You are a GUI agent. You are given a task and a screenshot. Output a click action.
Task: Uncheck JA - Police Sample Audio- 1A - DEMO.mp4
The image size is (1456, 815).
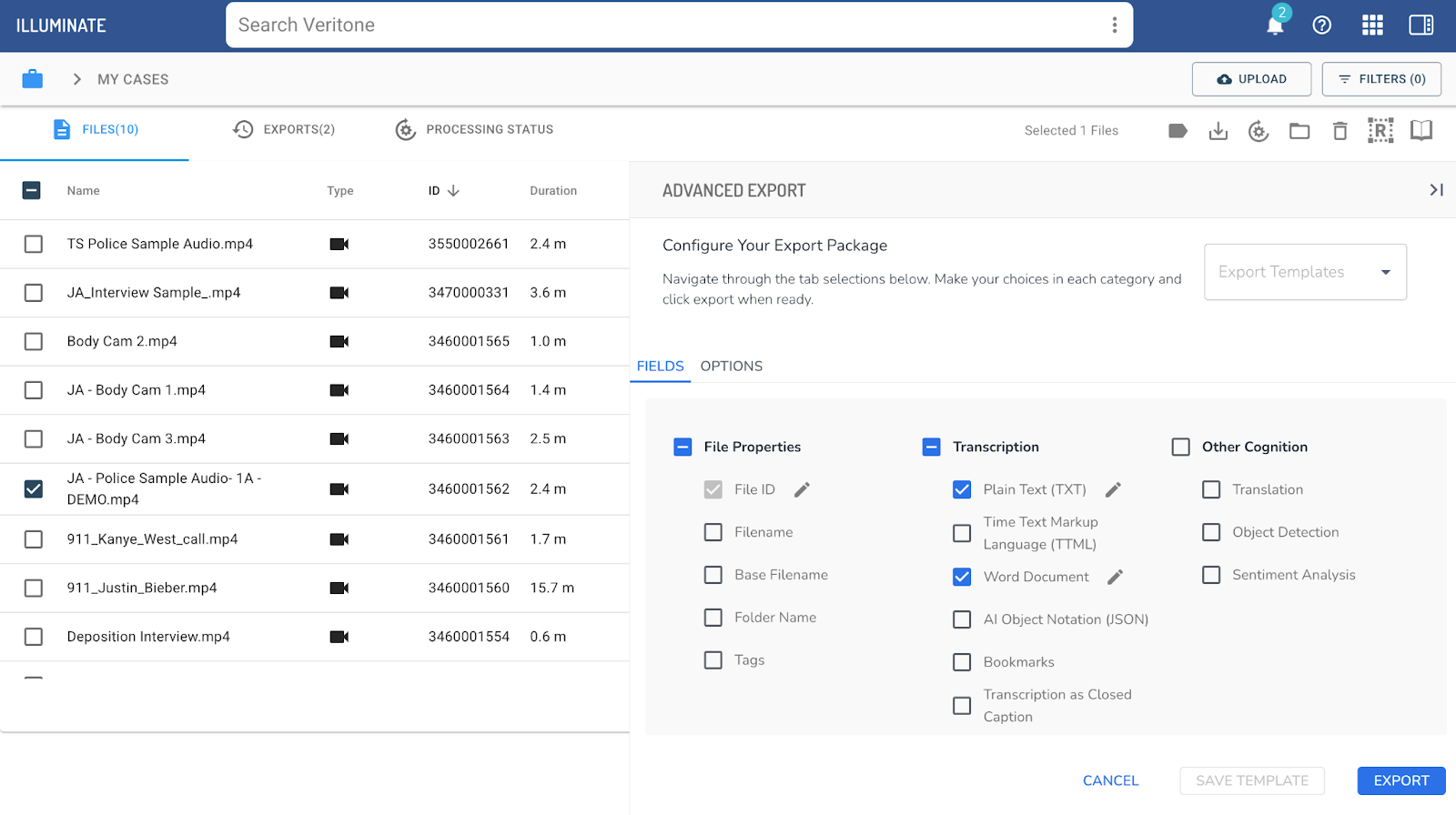point(34,488)
